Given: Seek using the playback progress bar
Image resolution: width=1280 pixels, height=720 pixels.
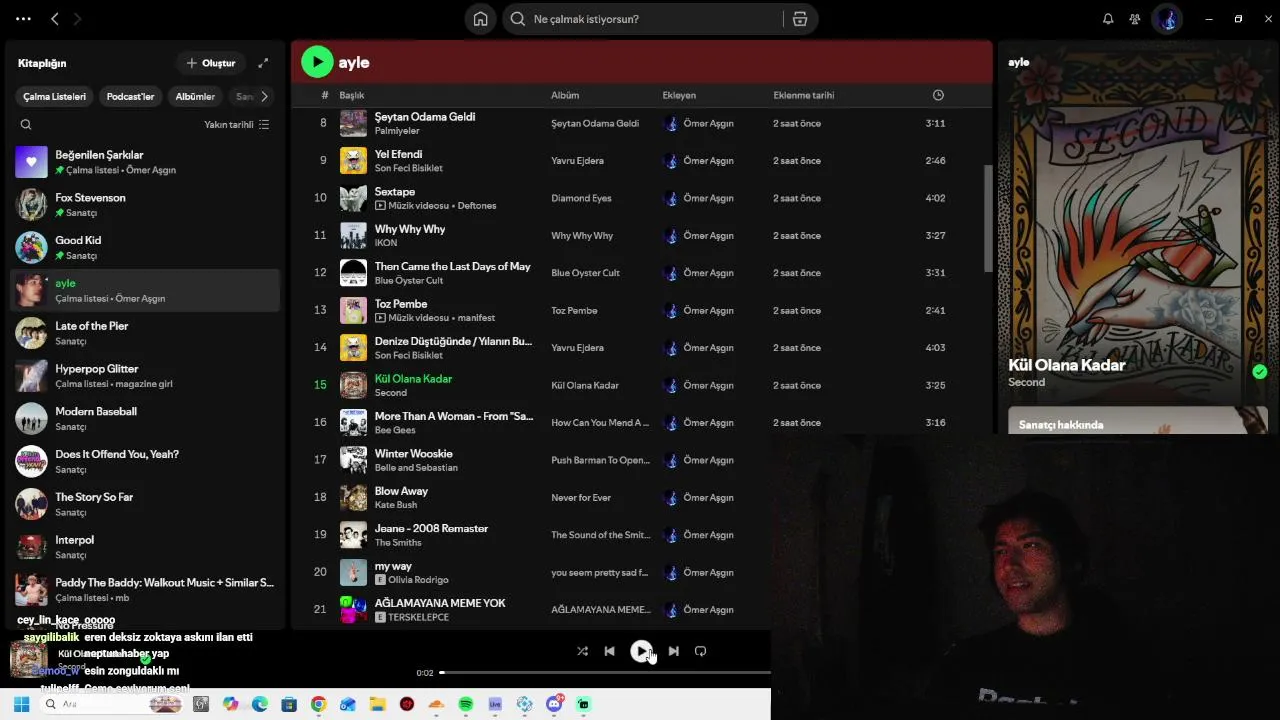Looking at the screenshot, I should pos(604,673).
